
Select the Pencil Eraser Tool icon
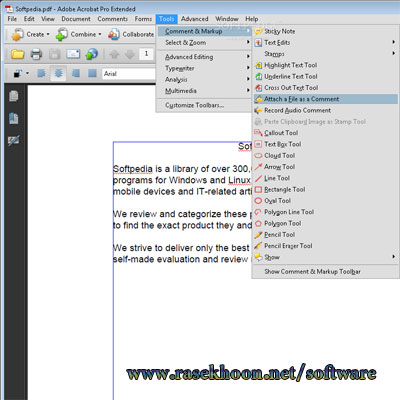258,246
